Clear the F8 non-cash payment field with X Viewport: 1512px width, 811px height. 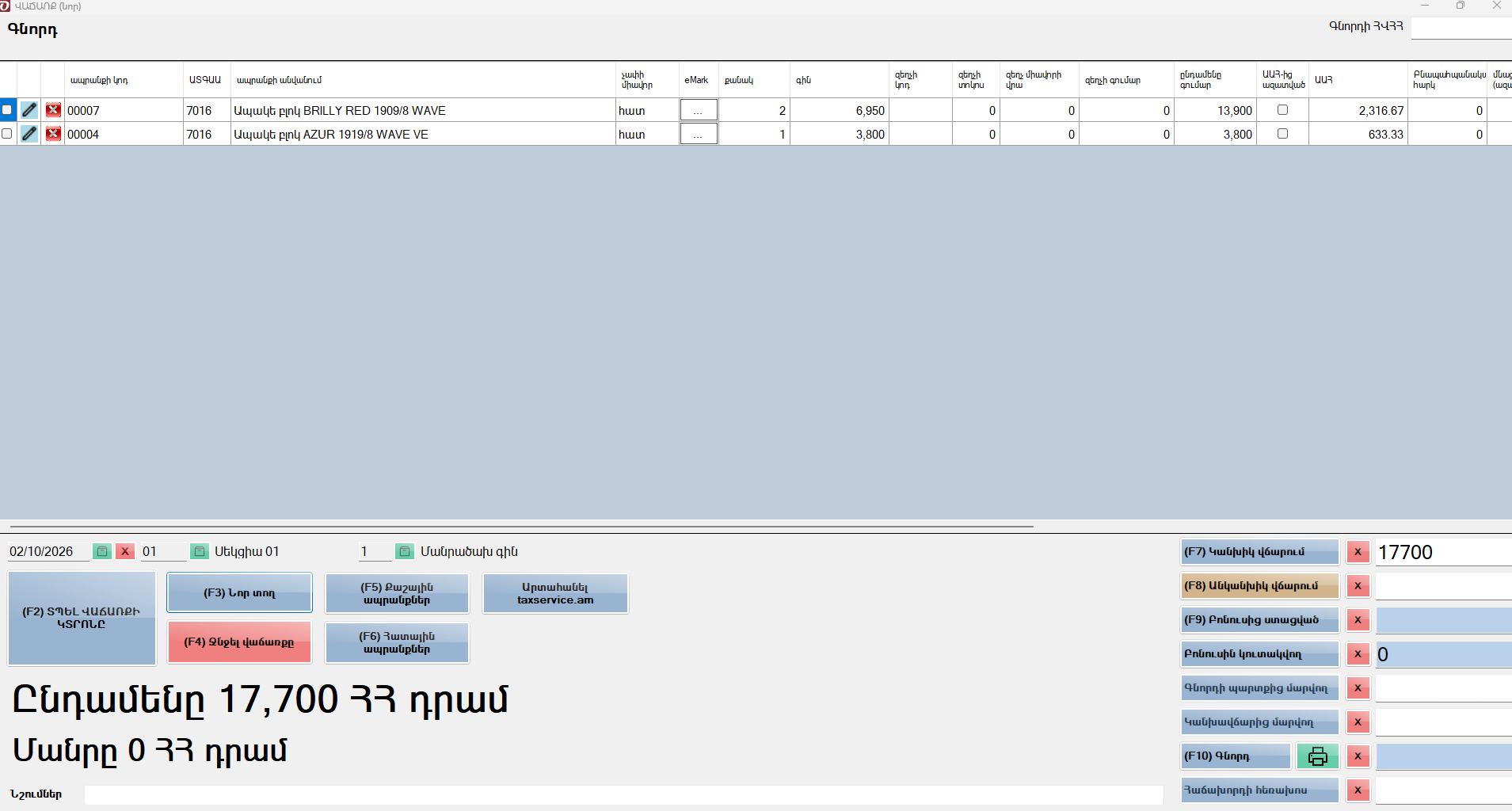[1358, 586]
